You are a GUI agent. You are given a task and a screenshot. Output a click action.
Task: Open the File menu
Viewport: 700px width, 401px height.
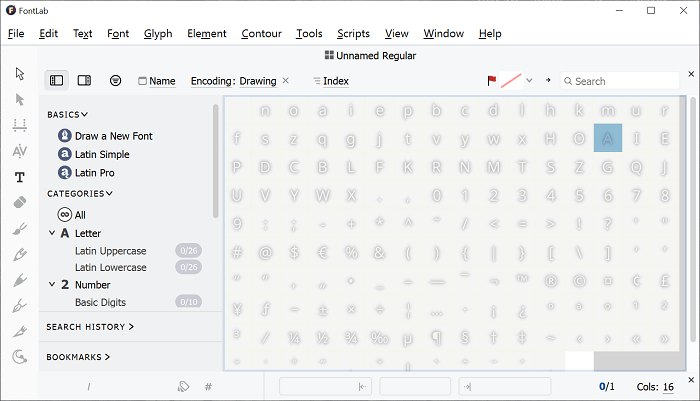click(16, 33)
